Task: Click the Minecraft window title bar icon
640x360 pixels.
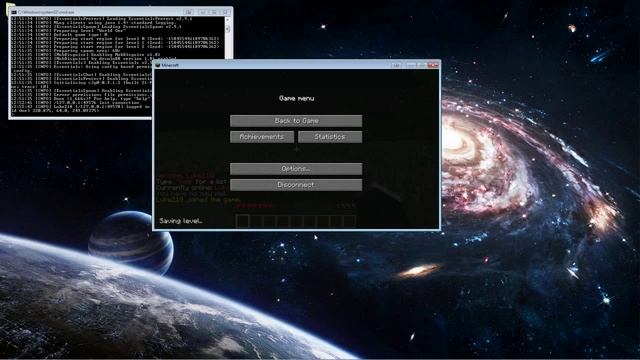Action: 158,65
